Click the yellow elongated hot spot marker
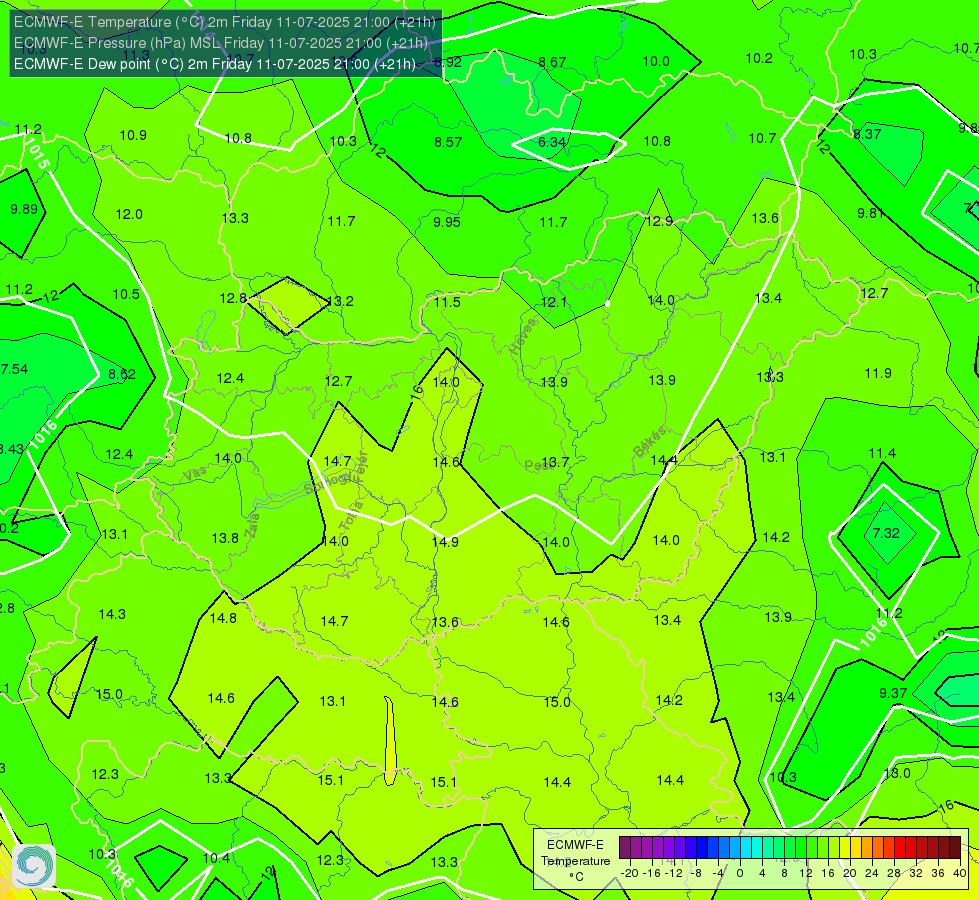Image resolution: width=979 pixels, height=900 pixels. 390,741
